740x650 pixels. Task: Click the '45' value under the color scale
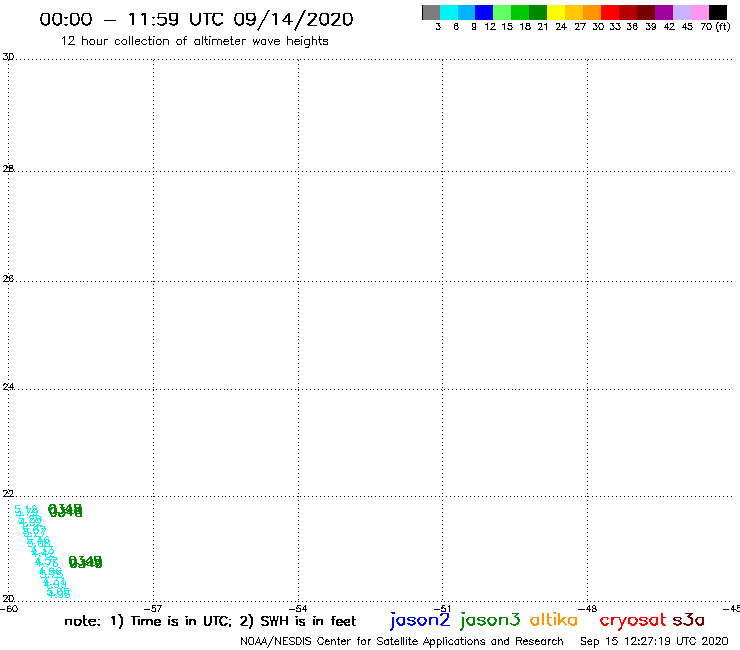tap(687, 27)
